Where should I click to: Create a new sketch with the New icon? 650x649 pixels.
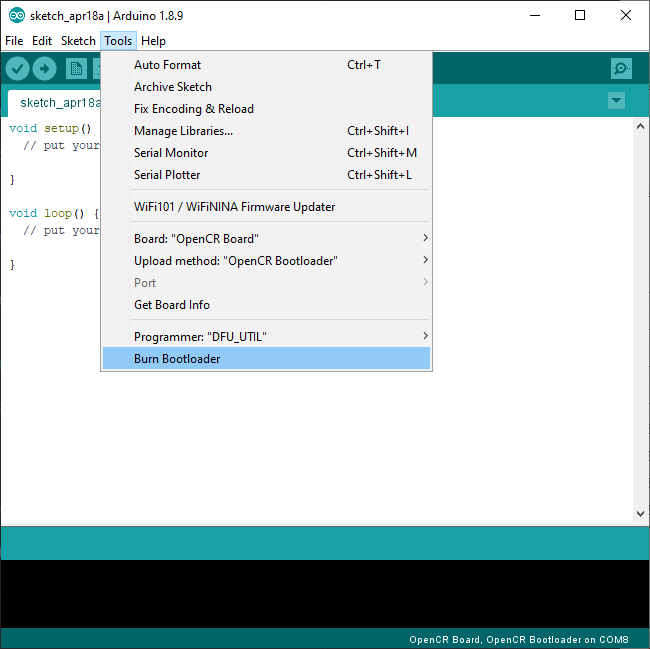(76, 68)
